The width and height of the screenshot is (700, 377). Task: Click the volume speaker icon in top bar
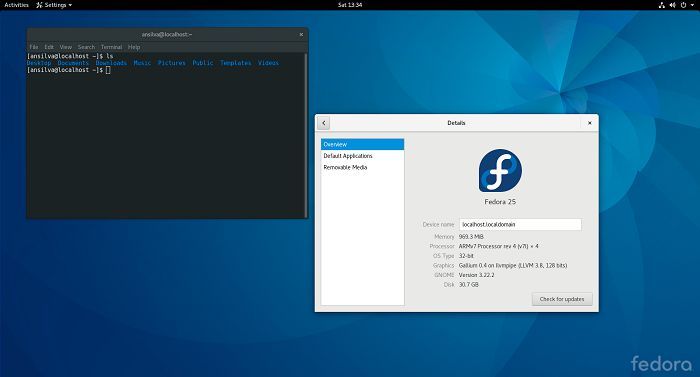pos(672,5)
